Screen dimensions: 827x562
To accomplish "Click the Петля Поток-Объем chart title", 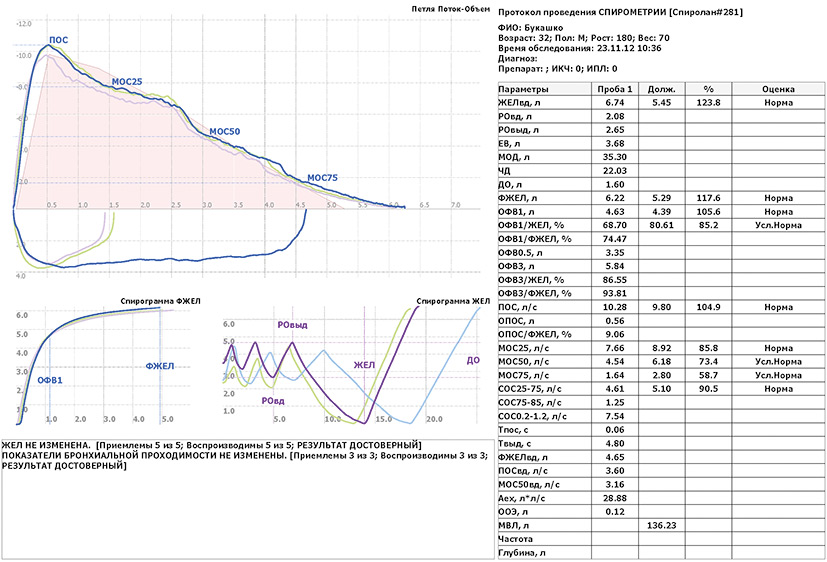I will 450,9.
